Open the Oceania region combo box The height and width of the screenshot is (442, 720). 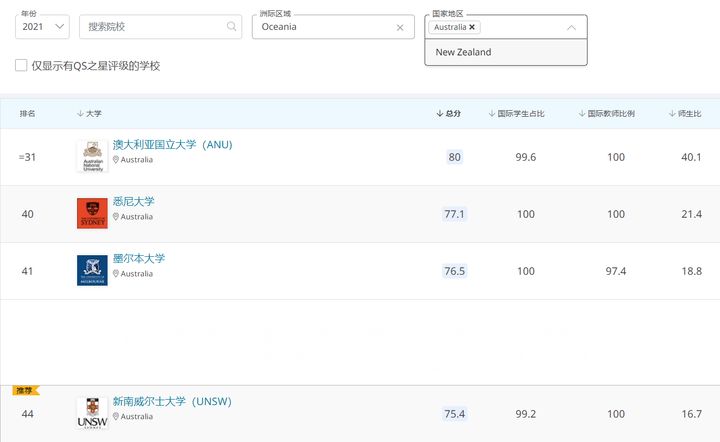333,27
